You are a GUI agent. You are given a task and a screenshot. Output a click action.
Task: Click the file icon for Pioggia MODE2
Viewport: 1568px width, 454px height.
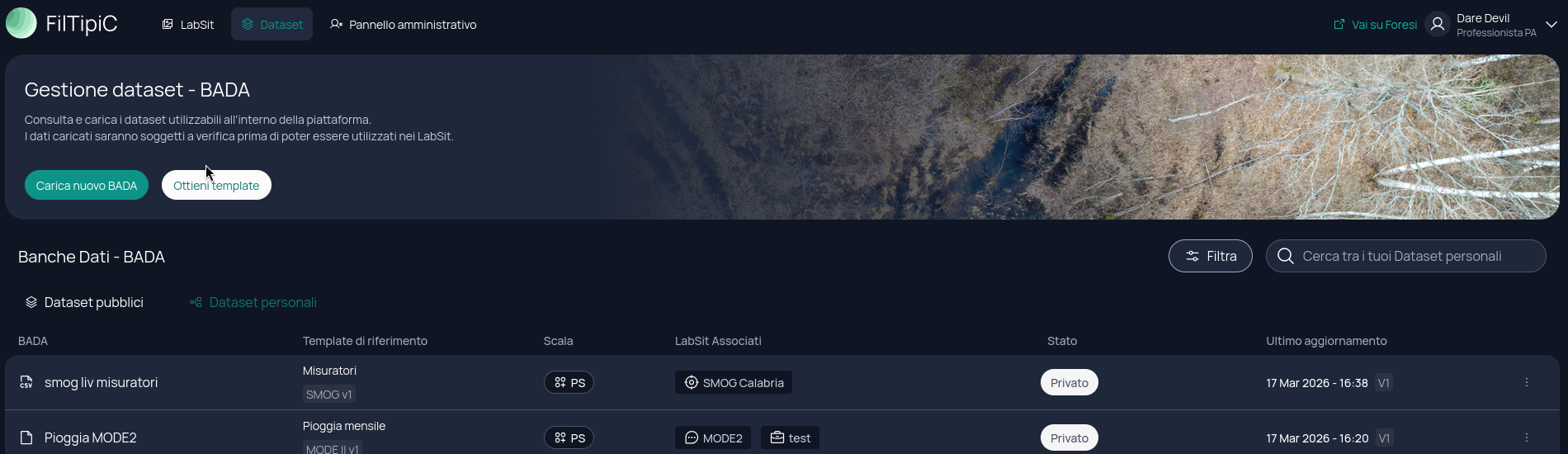coord(26,437)
